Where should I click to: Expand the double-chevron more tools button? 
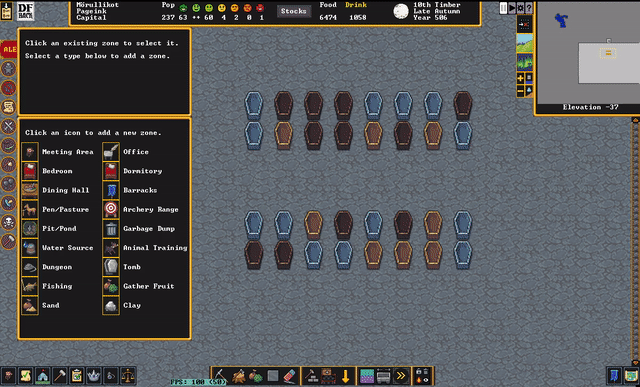click(401, 376)
